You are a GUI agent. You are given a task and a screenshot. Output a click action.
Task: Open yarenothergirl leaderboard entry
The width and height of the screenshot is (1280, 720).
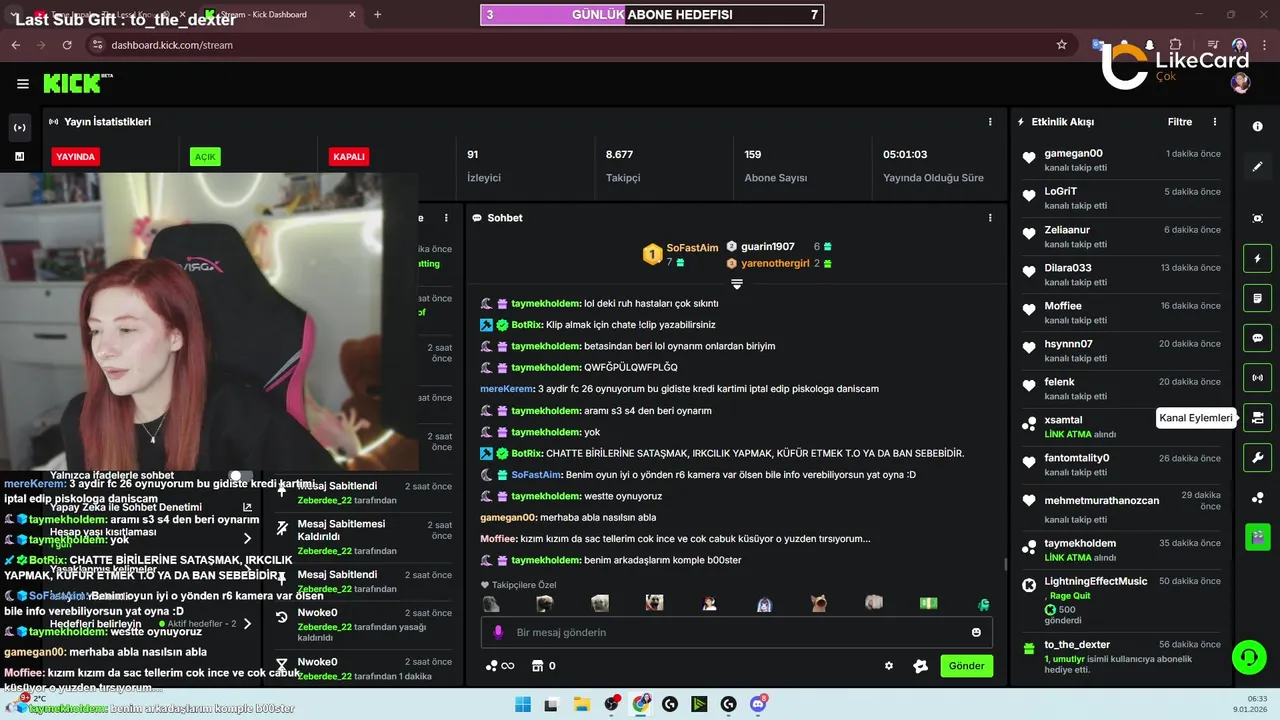pyautogui.click(x=779, y=263)
